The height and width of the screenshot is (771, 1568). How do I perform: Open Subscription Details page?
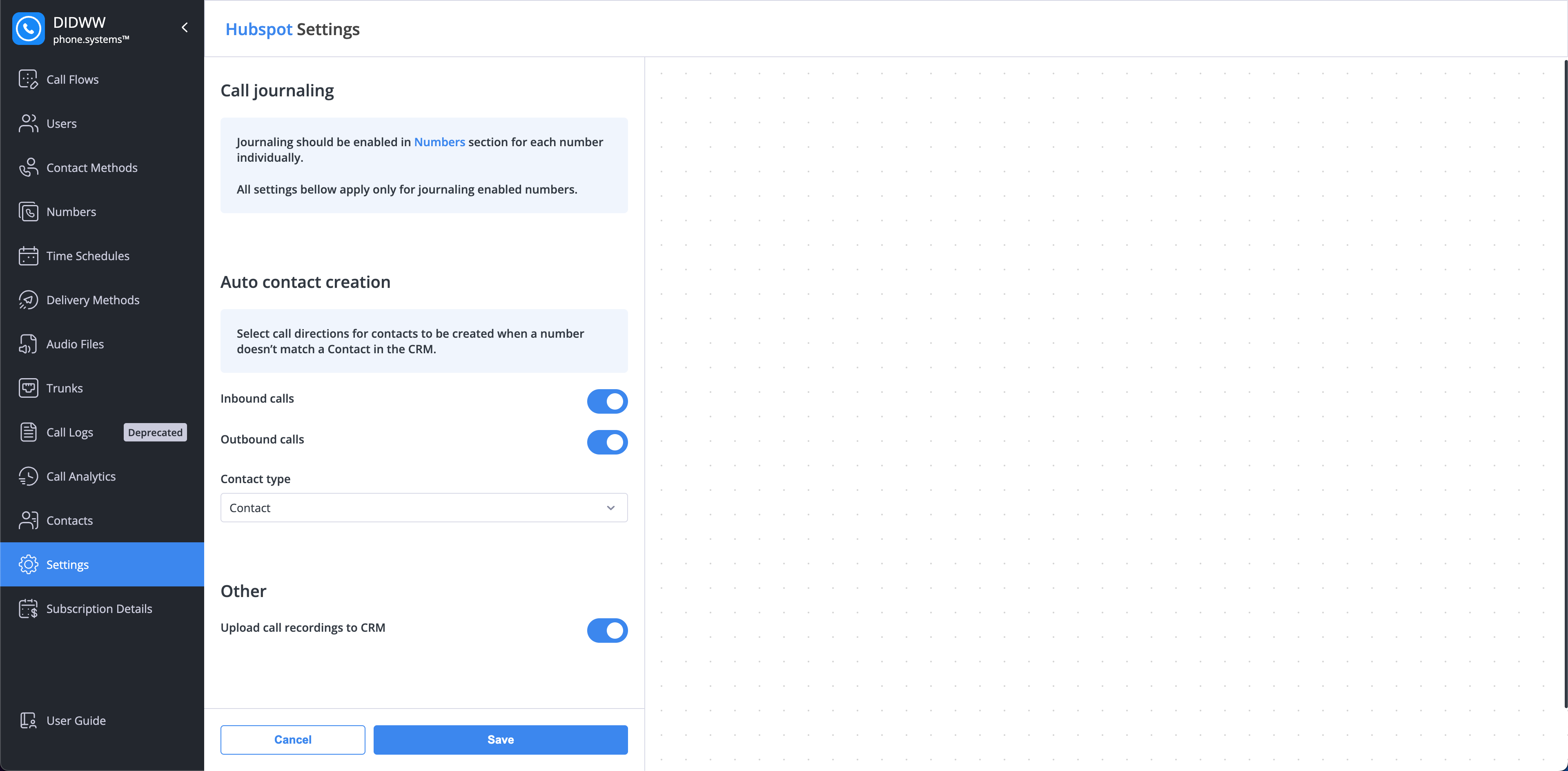102,608
